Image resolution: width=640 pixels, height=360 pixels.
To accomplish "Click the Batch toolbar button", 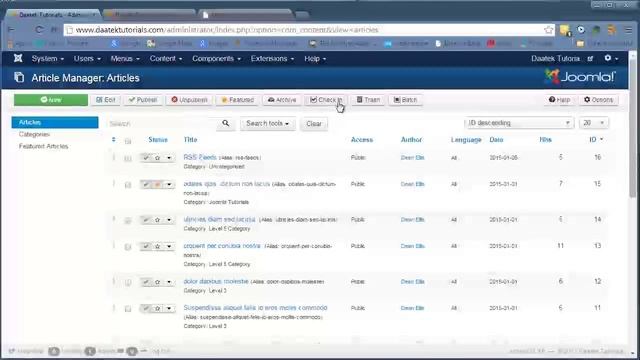I will pos(405,100).
